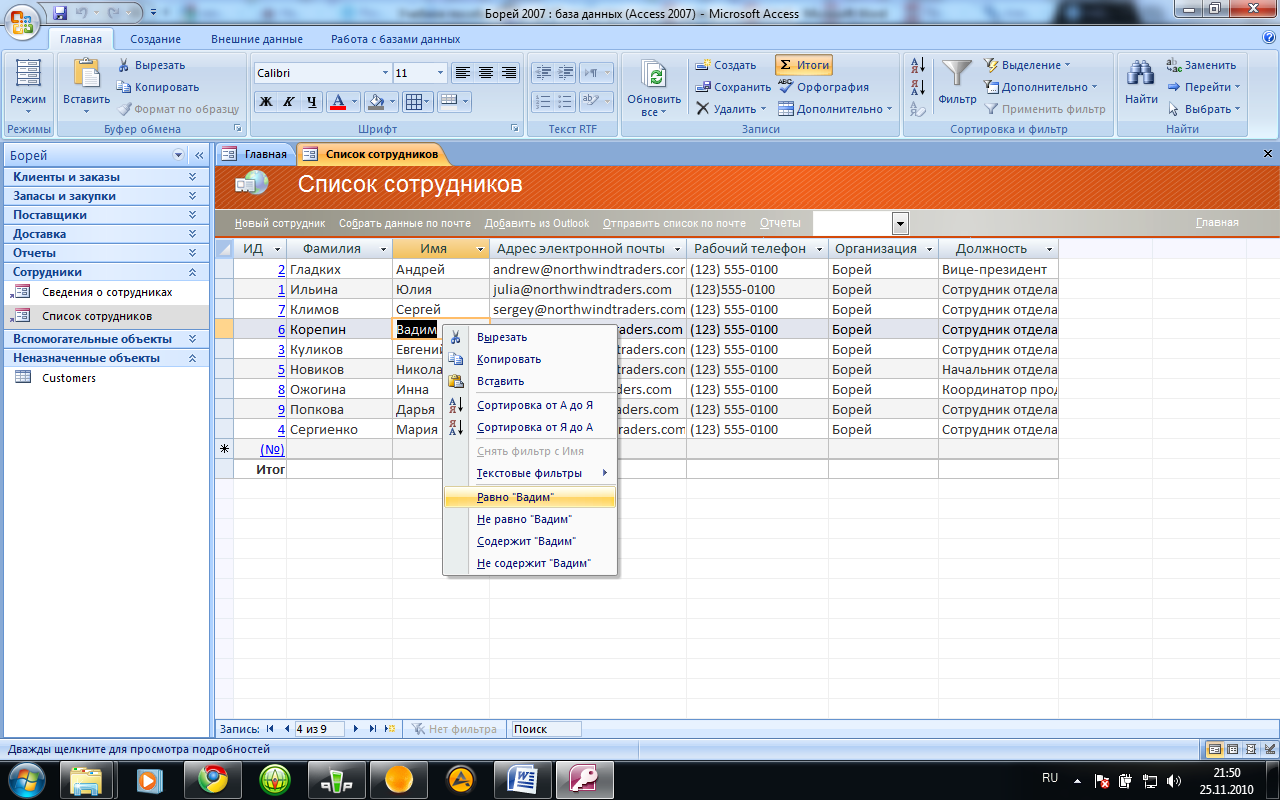Open Customers table in navigation pane

[69, 378]
